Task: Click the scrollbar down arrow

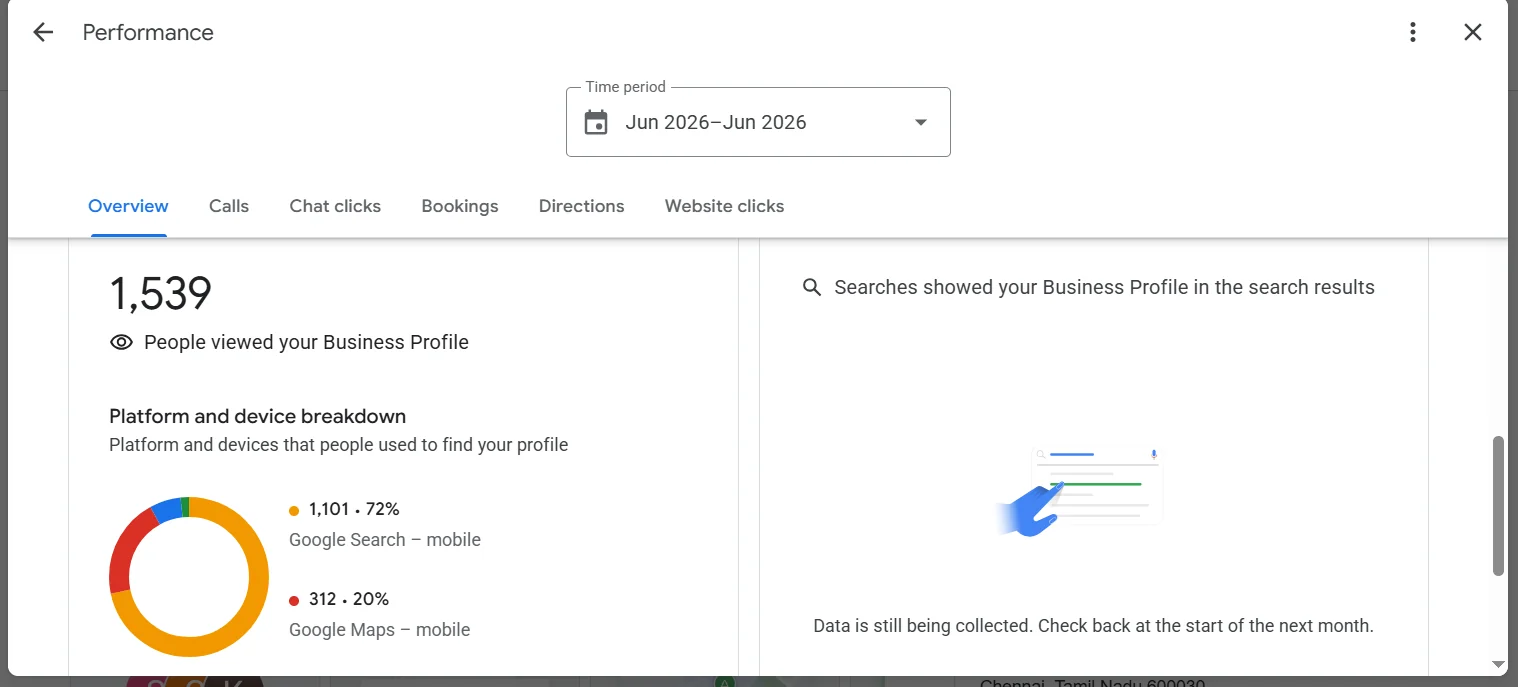Action: pyautogui.click(x=1498, y=664)
